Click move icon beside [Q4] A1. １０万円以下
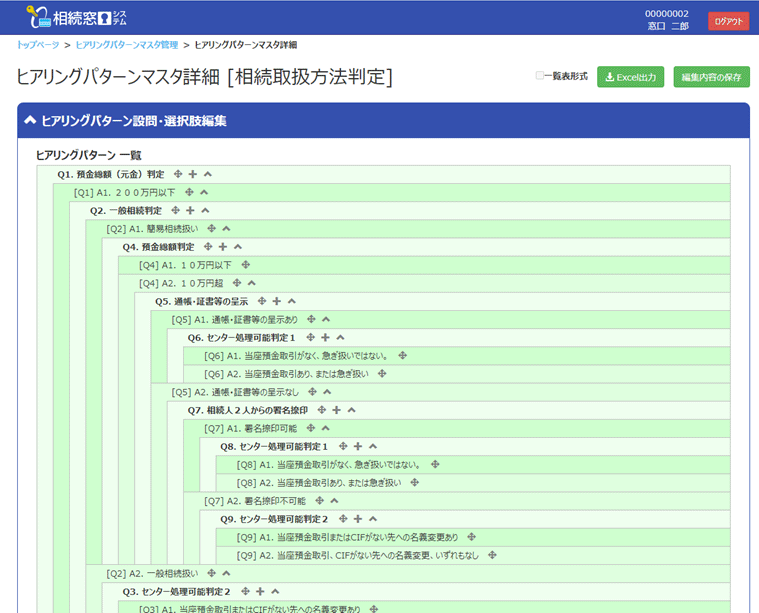759x613 pixels. pyautogui.click(x=245, y=265)
